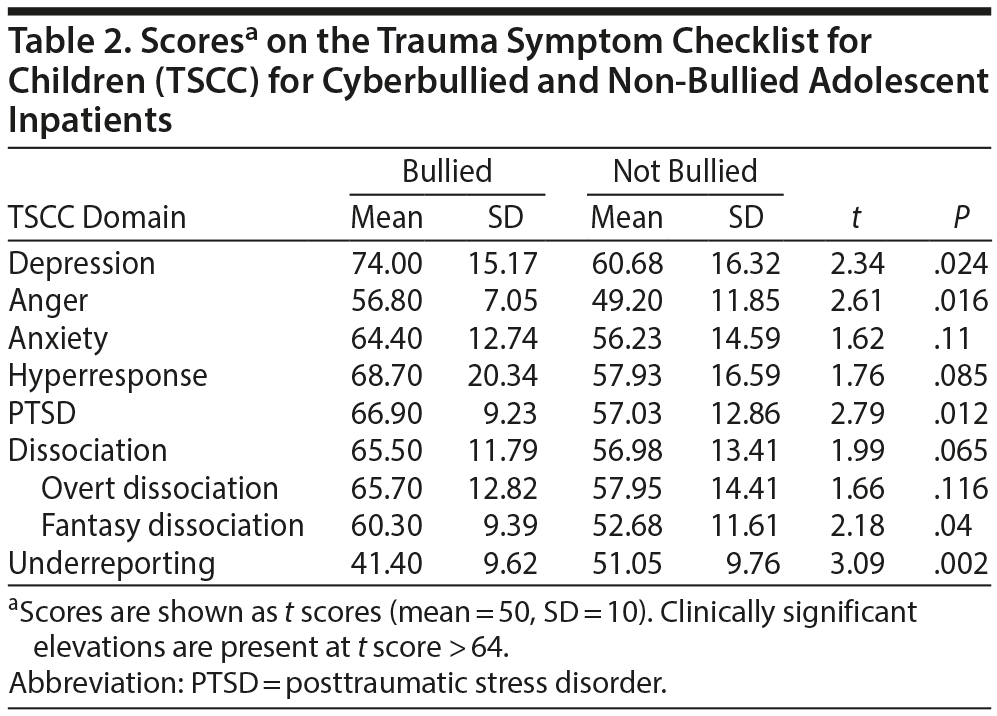997x716 pixels.
Task: Click the 't' statistic column header
Action: pos(860,218)
